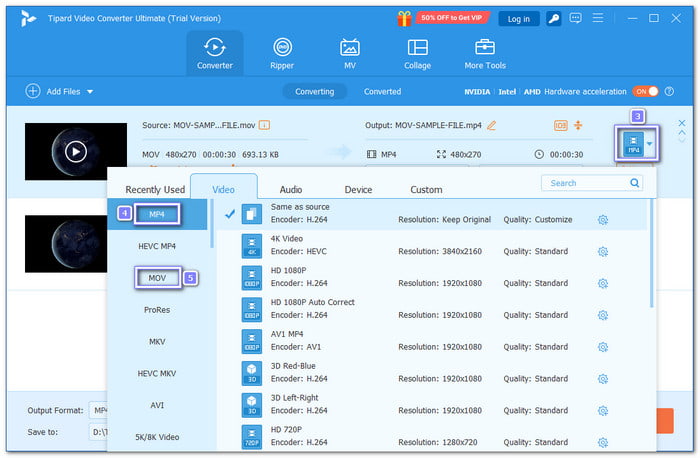
Task: Click the MP4 format icon button
Action: tap(633, 144)
